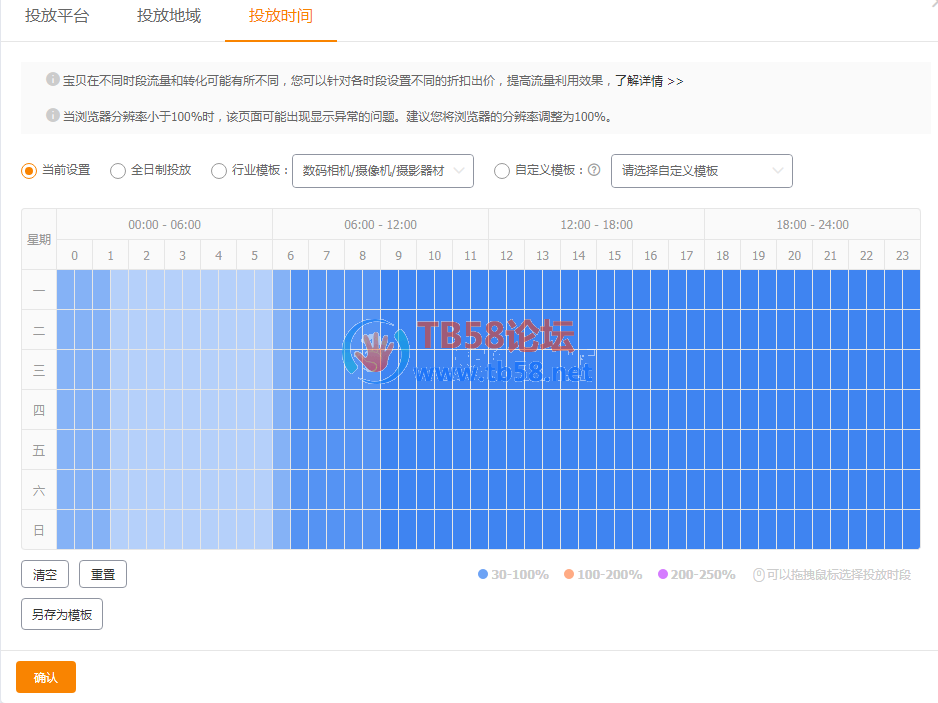Click 另存为模板 to save template

(x=62, y=614)
